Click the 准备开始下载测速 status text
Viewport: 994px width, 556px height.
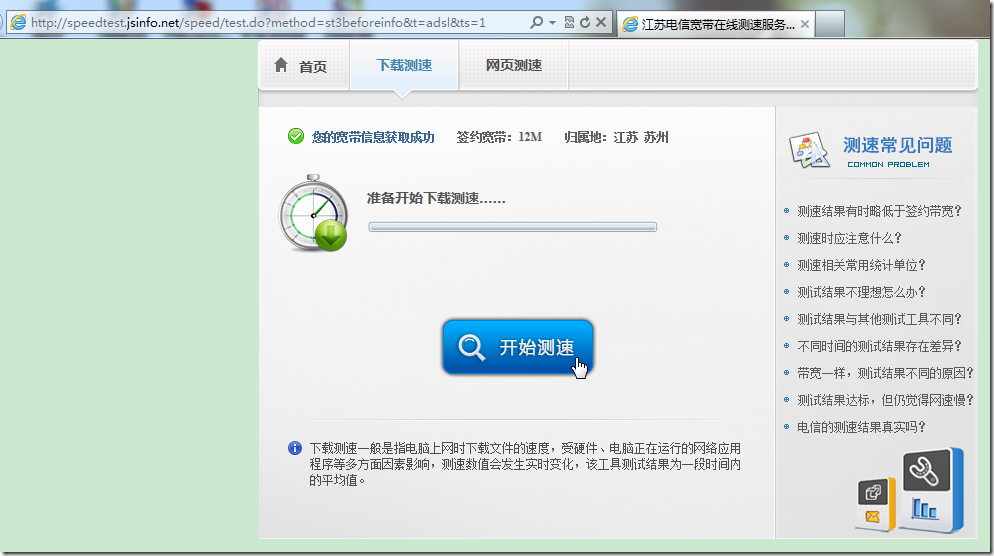436,198
